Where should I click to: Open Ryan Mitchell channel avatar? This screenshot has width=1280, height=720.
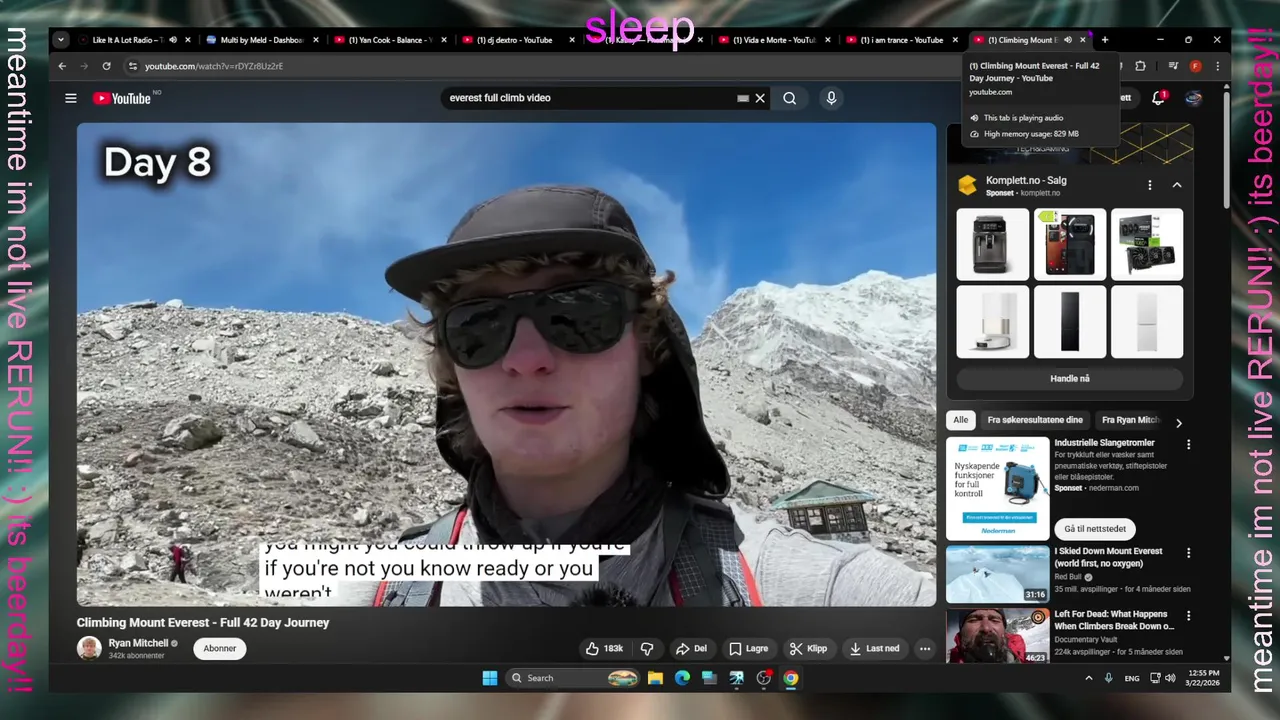[89, 648]
